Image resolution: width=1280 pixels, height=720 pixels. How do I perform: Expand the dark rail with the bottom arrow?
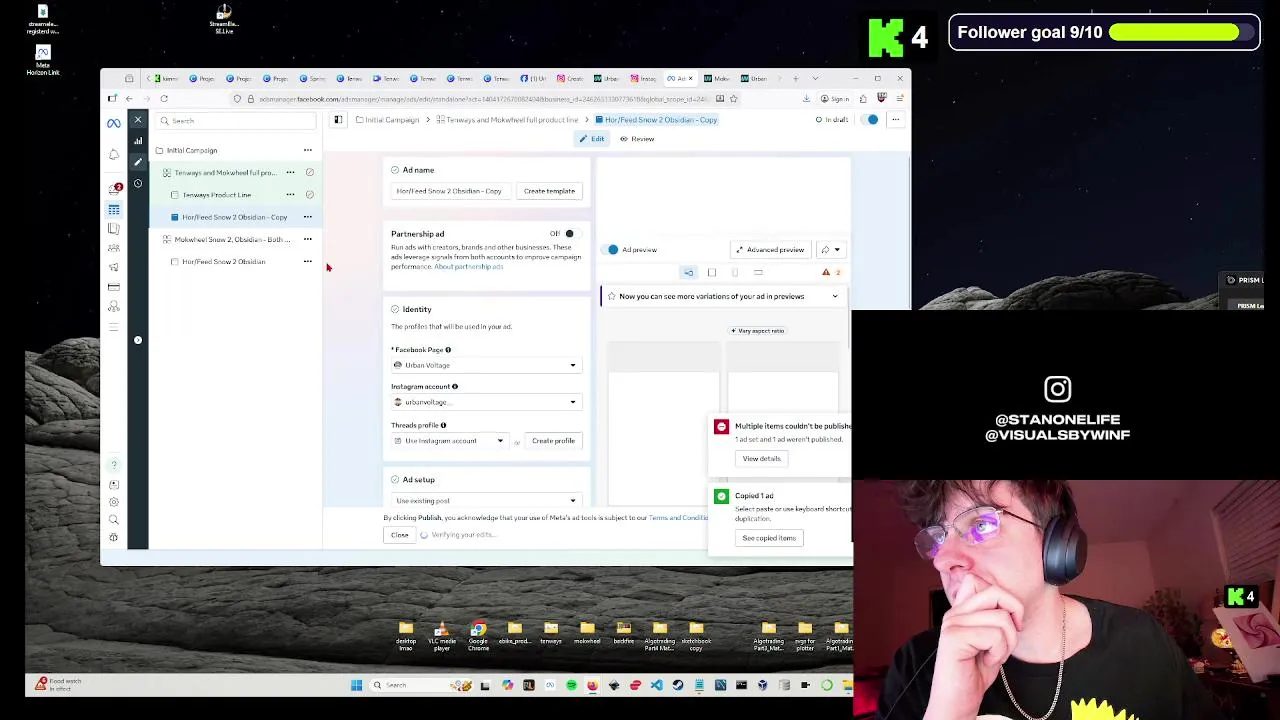[x=138, y=340]
